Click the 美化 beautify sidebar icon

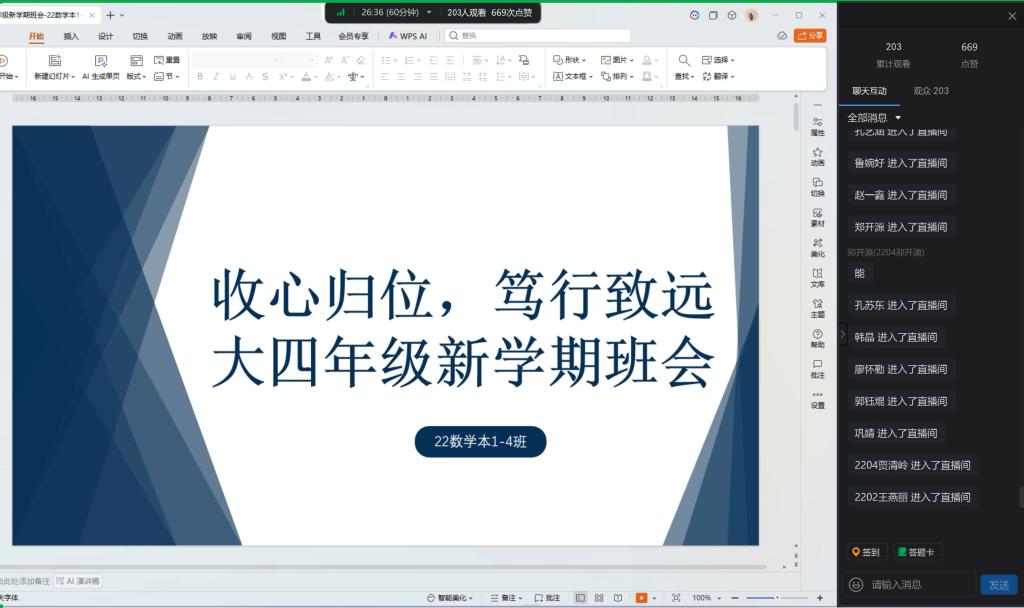click(817, 247)
